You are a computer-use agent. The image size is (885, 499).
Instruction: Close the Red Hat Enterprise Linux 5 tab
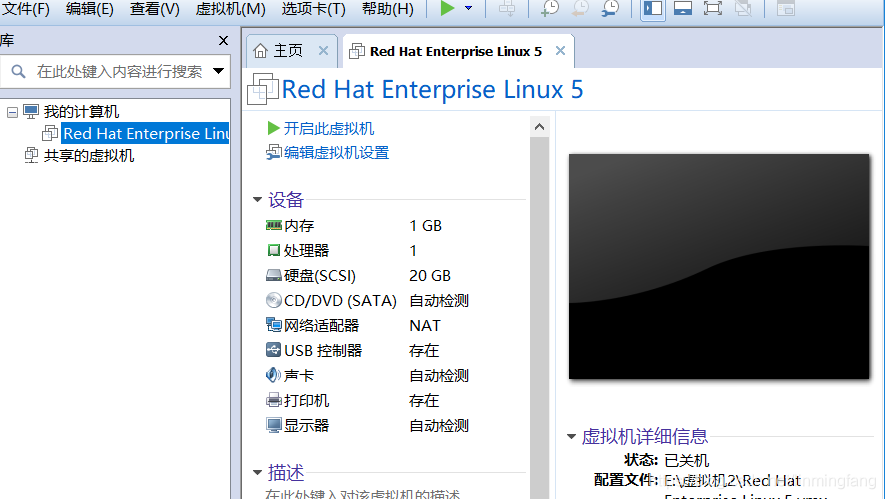click(560, 51)
